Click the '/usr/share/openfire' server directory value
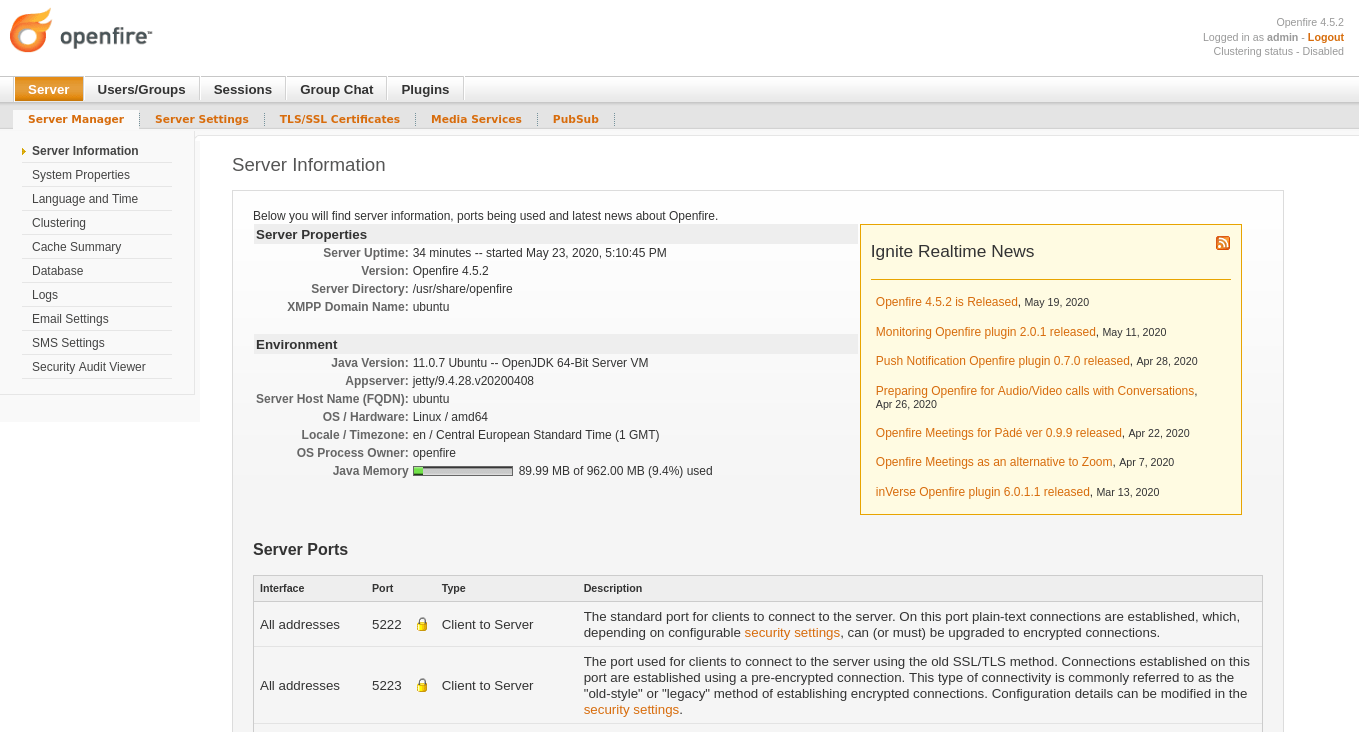The height and width of the screenshot is (732, 1359). point(463,289)
